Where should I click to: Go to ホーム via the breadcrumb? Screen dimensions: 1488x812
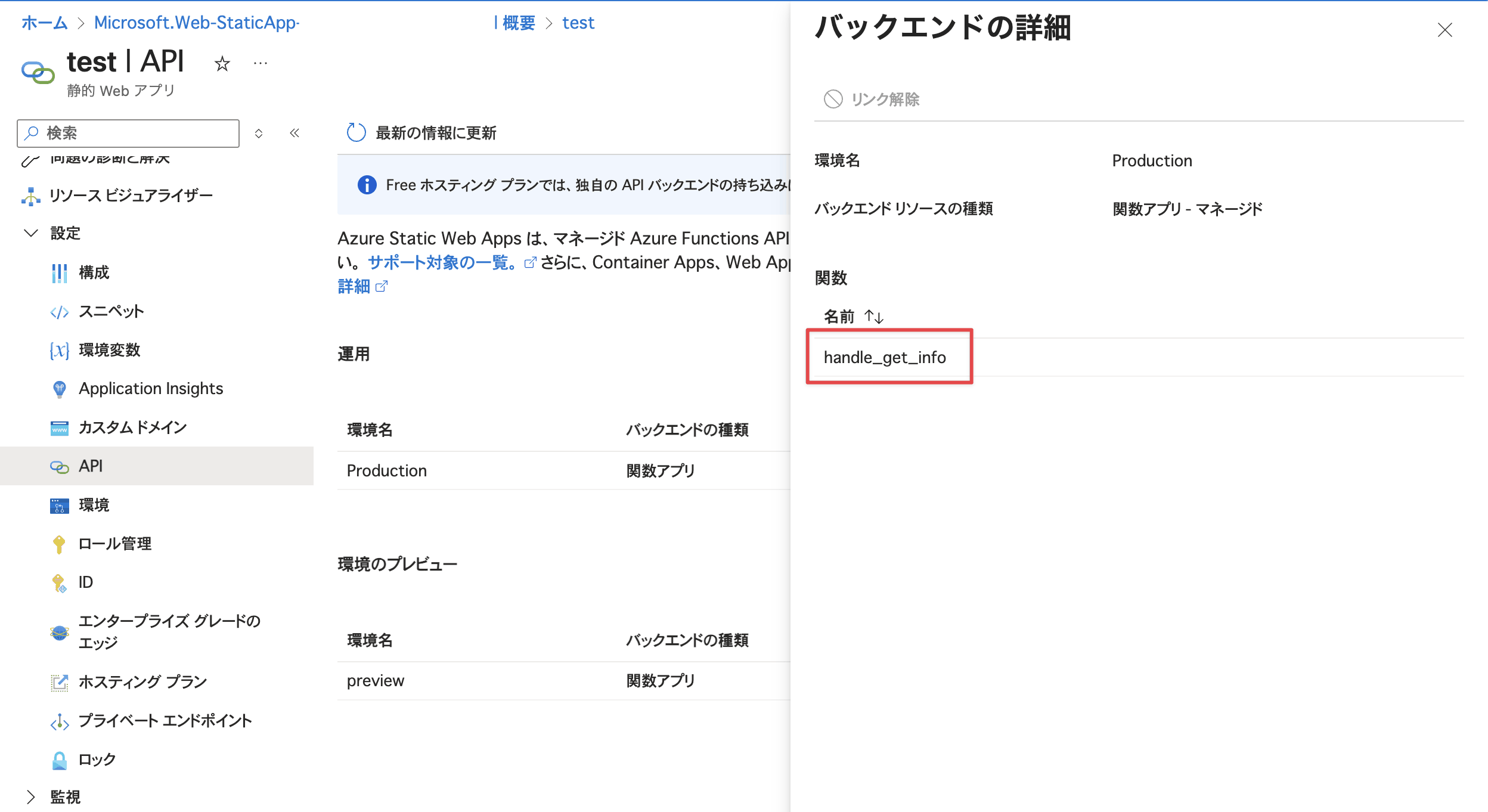click(44, 23)
